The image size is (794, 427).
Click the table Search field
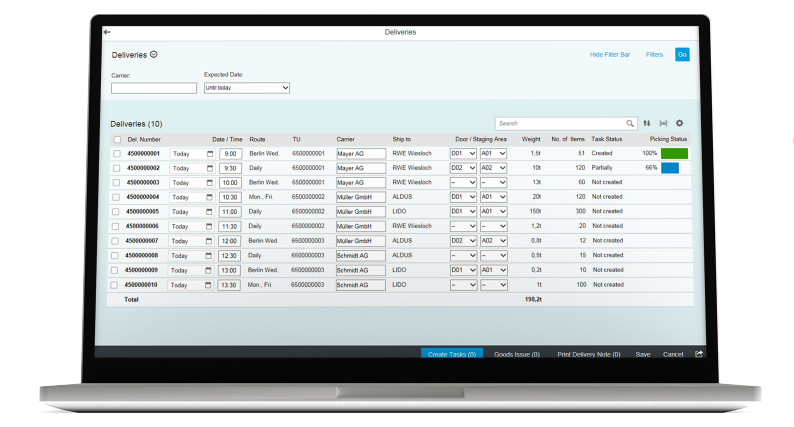pos(566,123)
